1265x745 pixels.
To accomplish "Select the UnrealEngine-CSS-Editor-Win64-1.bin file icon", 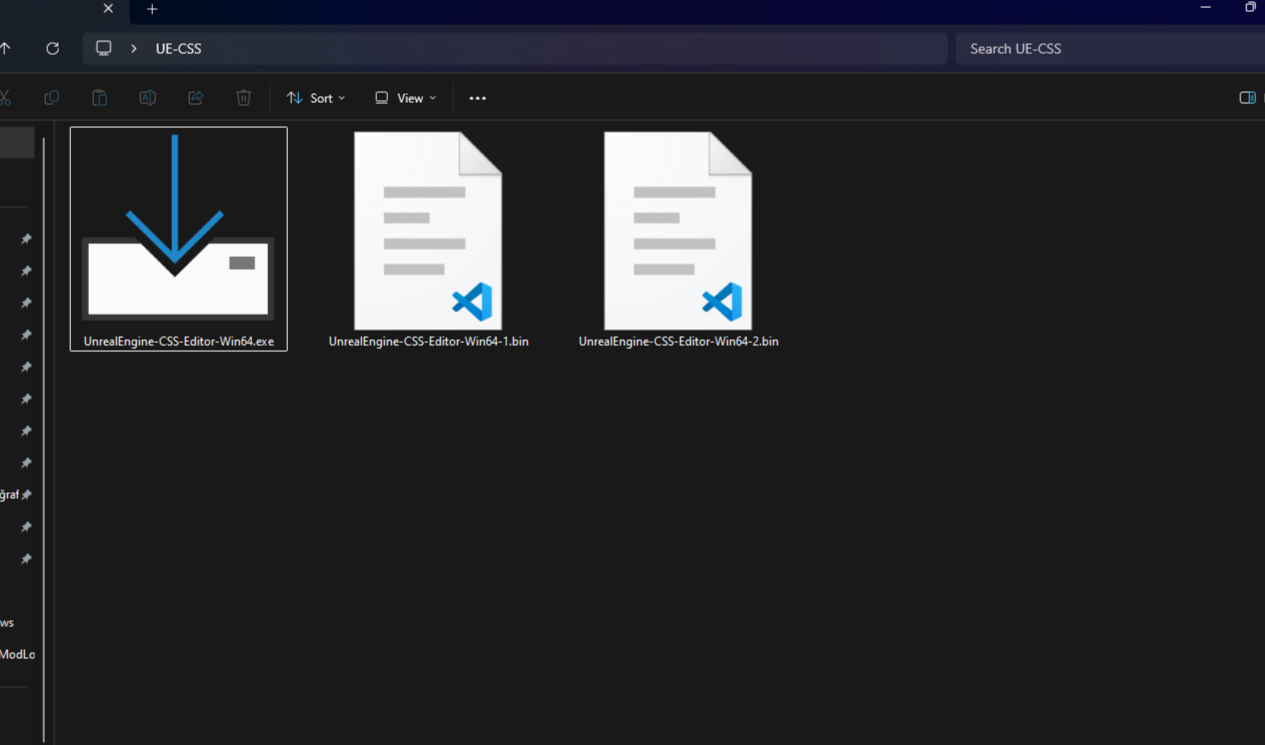I will (428, 231).
